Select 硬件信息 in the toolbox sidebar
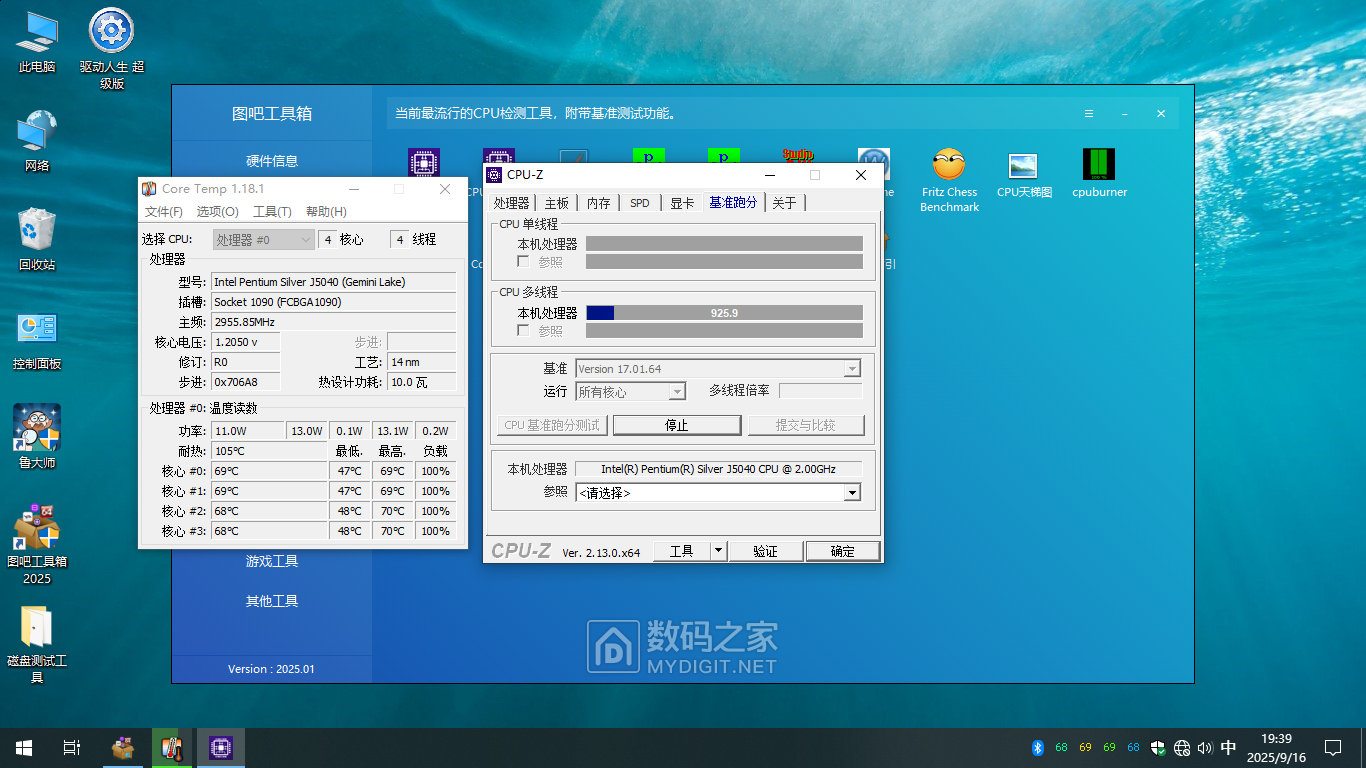The height and width of the screenshot is (768, 1366). coord(272,161)
